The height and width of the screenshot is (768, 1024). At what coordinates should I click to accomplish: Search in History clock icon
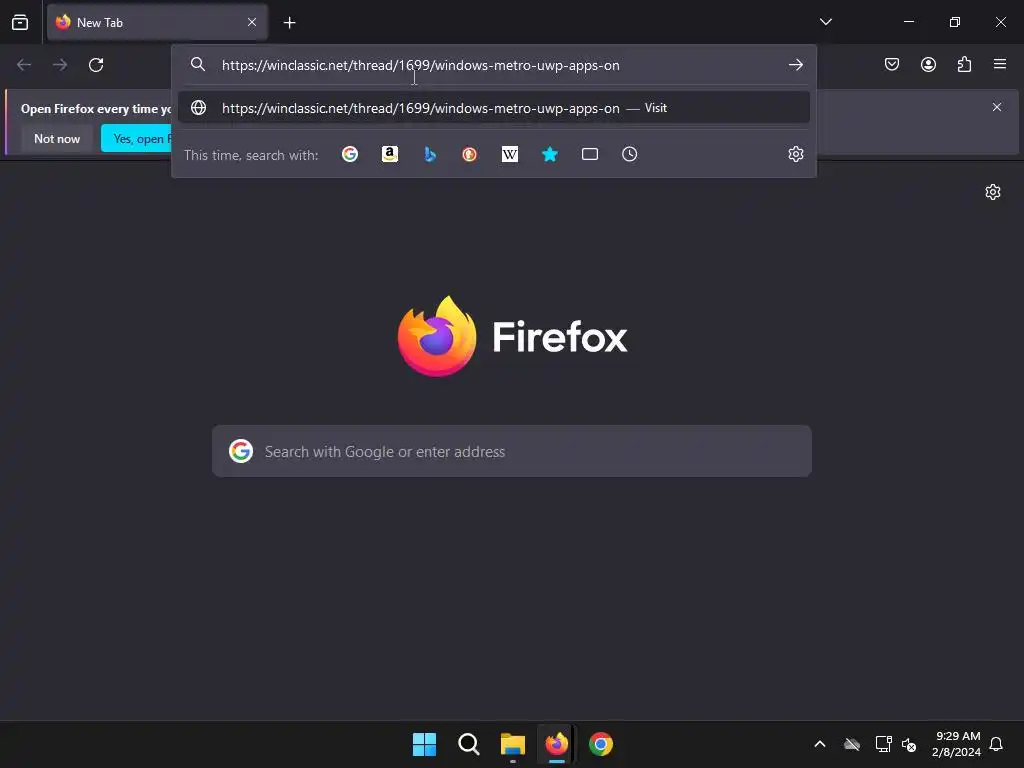tap(630, 154)
